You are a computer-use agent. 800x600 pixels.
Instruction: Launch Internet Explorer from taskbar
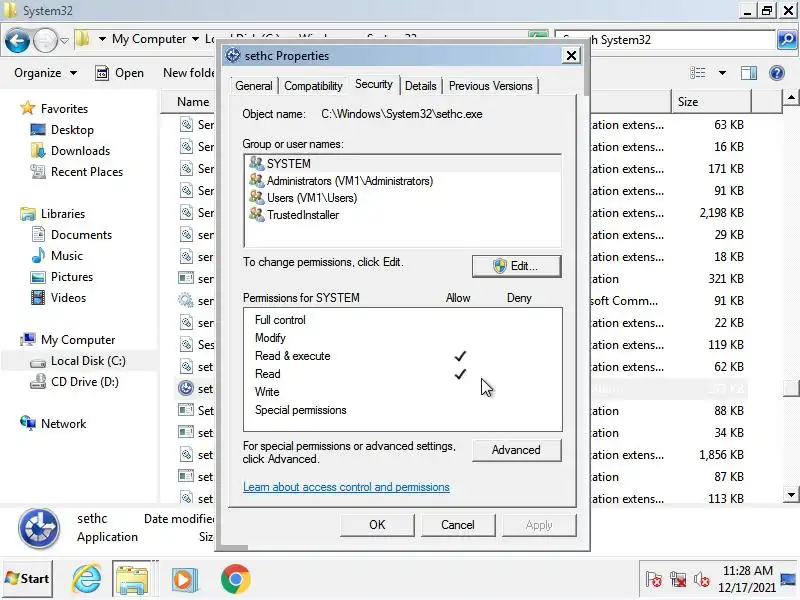click(86, 579)
